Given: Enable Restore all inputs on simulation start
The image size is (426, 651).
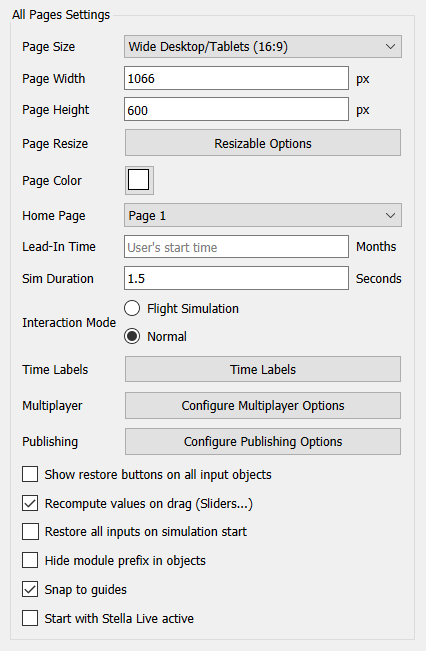Looking at the screenshot, I should pos(30,531).
